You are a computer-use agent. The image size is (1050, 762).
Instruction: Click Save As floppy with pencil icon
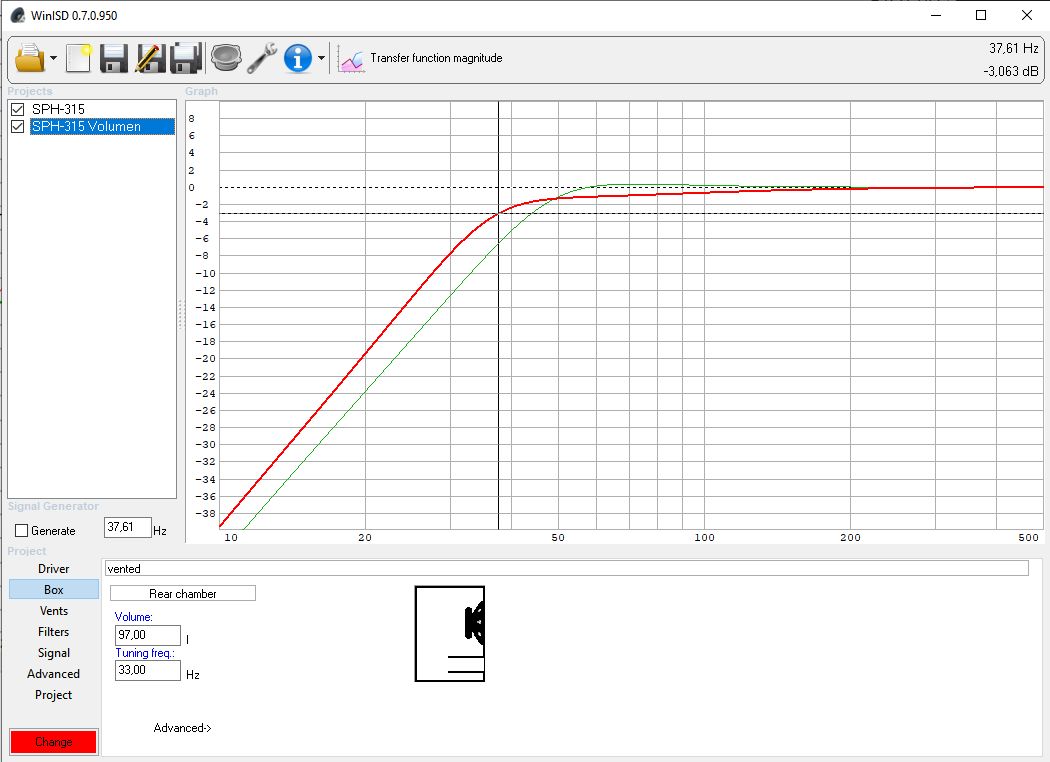point(149,58)
